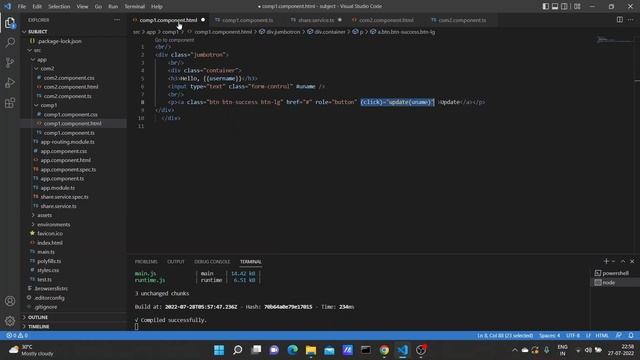Image resolution: width=640 pixels, height=360 pixels.
Task: Switch to share.service.ts editor tab
Action: pyautogui.click(x=316, y=20)
